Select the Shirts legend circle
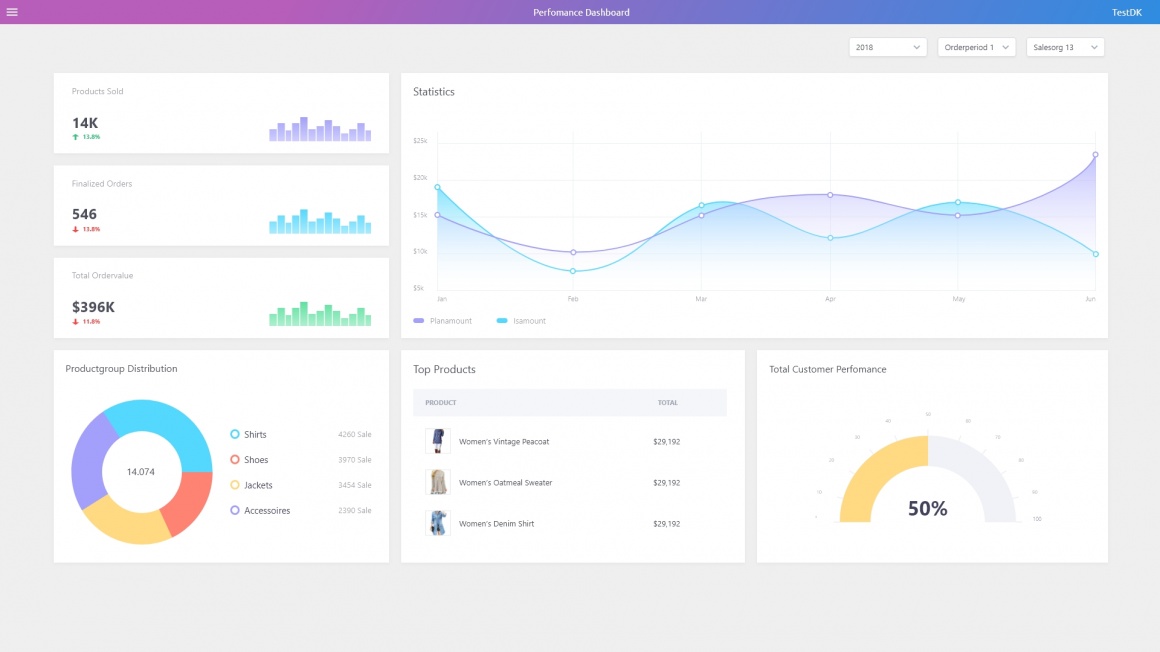The image size is (1160, 652). pos(235,434)
